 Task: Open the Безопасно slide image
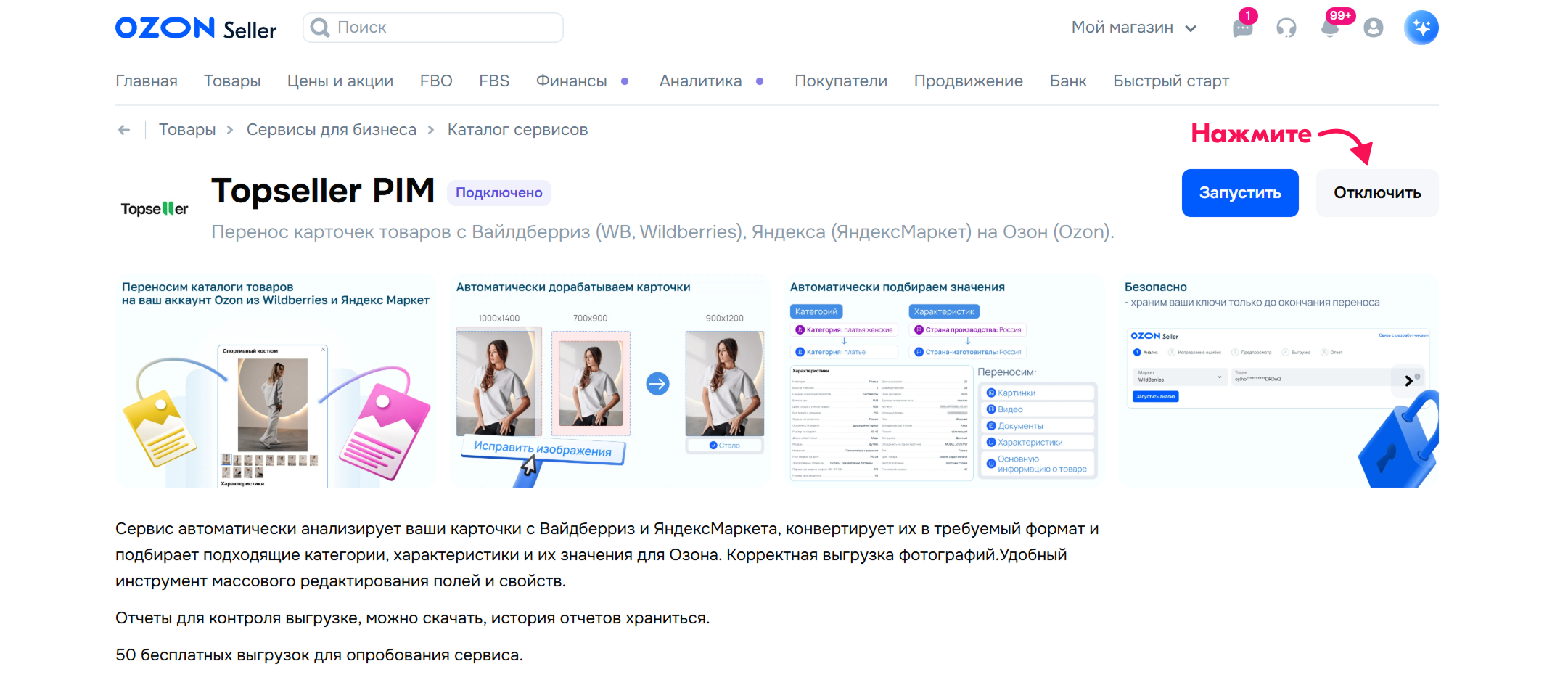tap(1278, 381)
